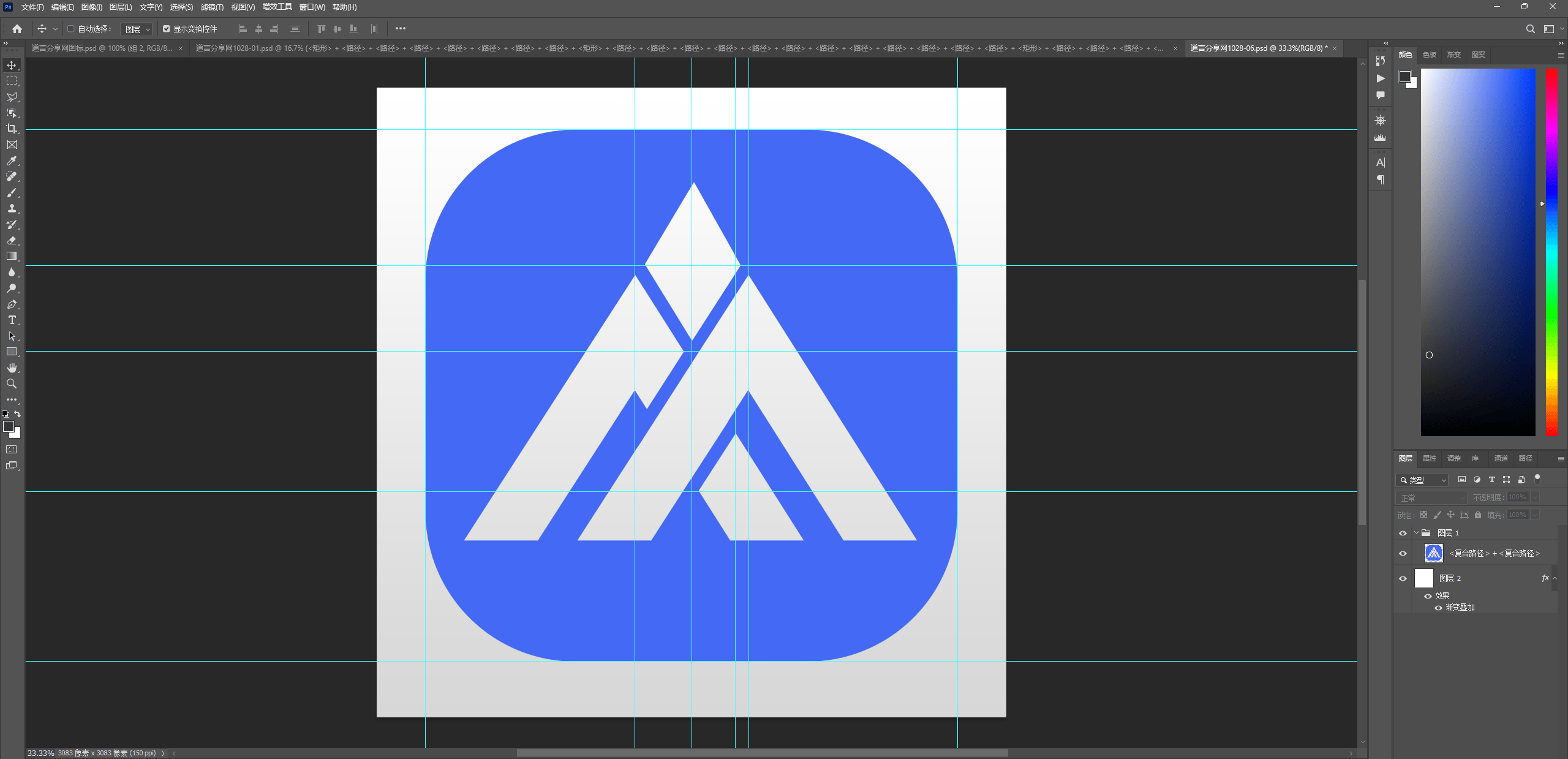Collapse the 图层 1 group
Image resolution: width=1568 pixels, height=759 pixels.
(1417, 533)
